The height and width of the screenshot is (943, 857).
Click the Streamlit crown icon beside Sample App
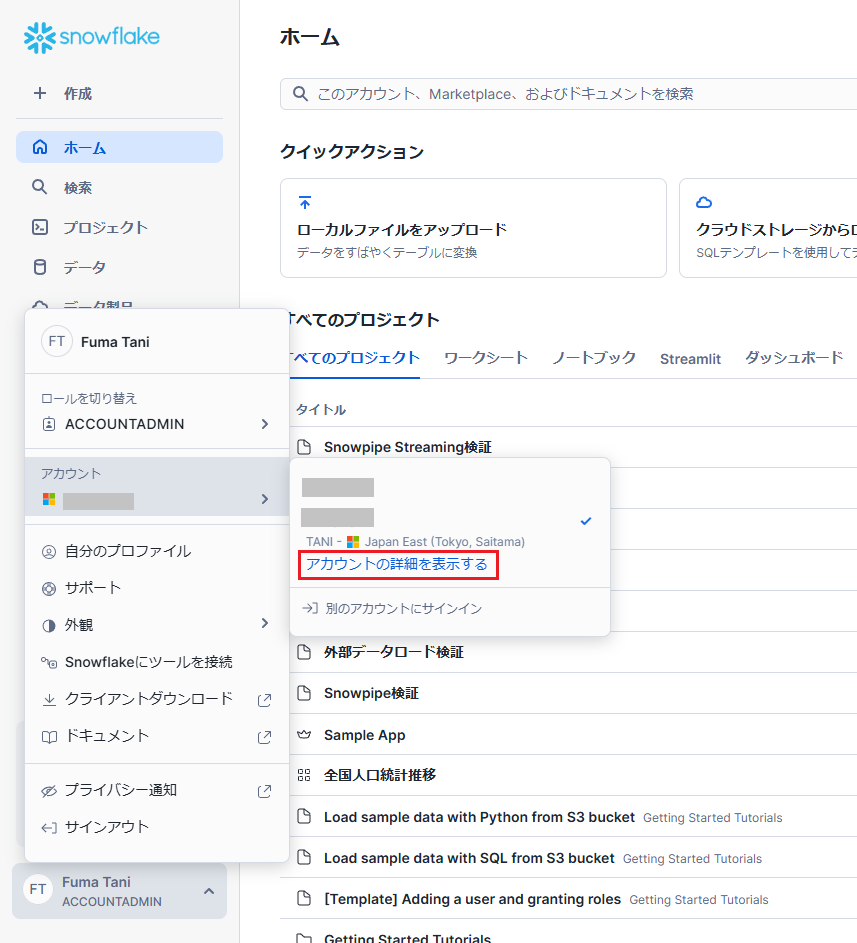(304, 734)
